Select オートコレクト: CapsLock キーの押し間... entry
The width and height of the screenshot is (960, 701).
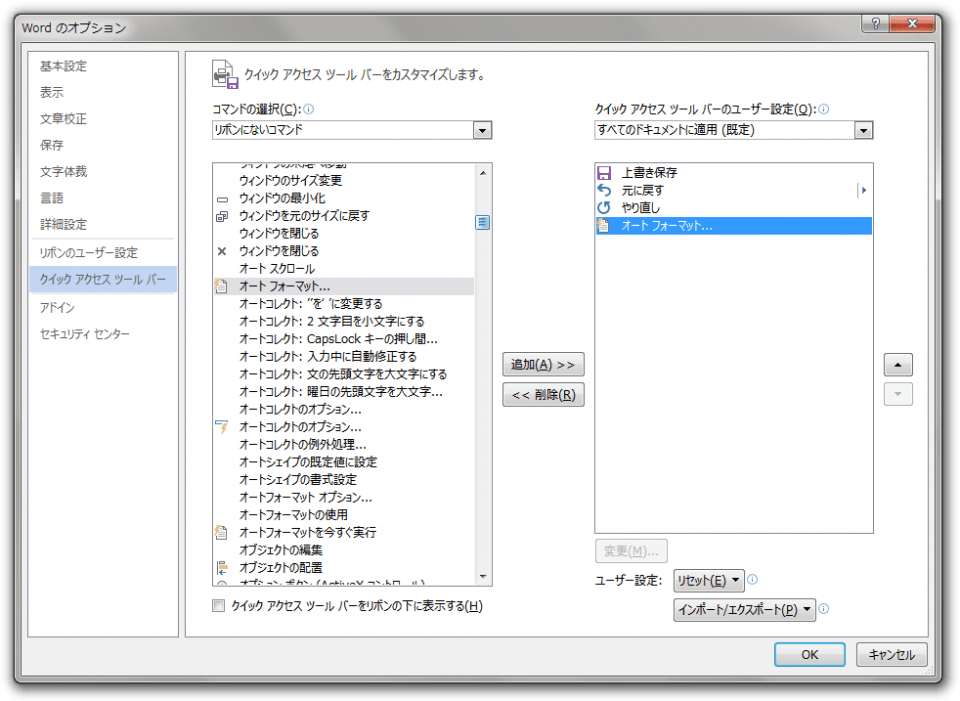coord(343,339)
